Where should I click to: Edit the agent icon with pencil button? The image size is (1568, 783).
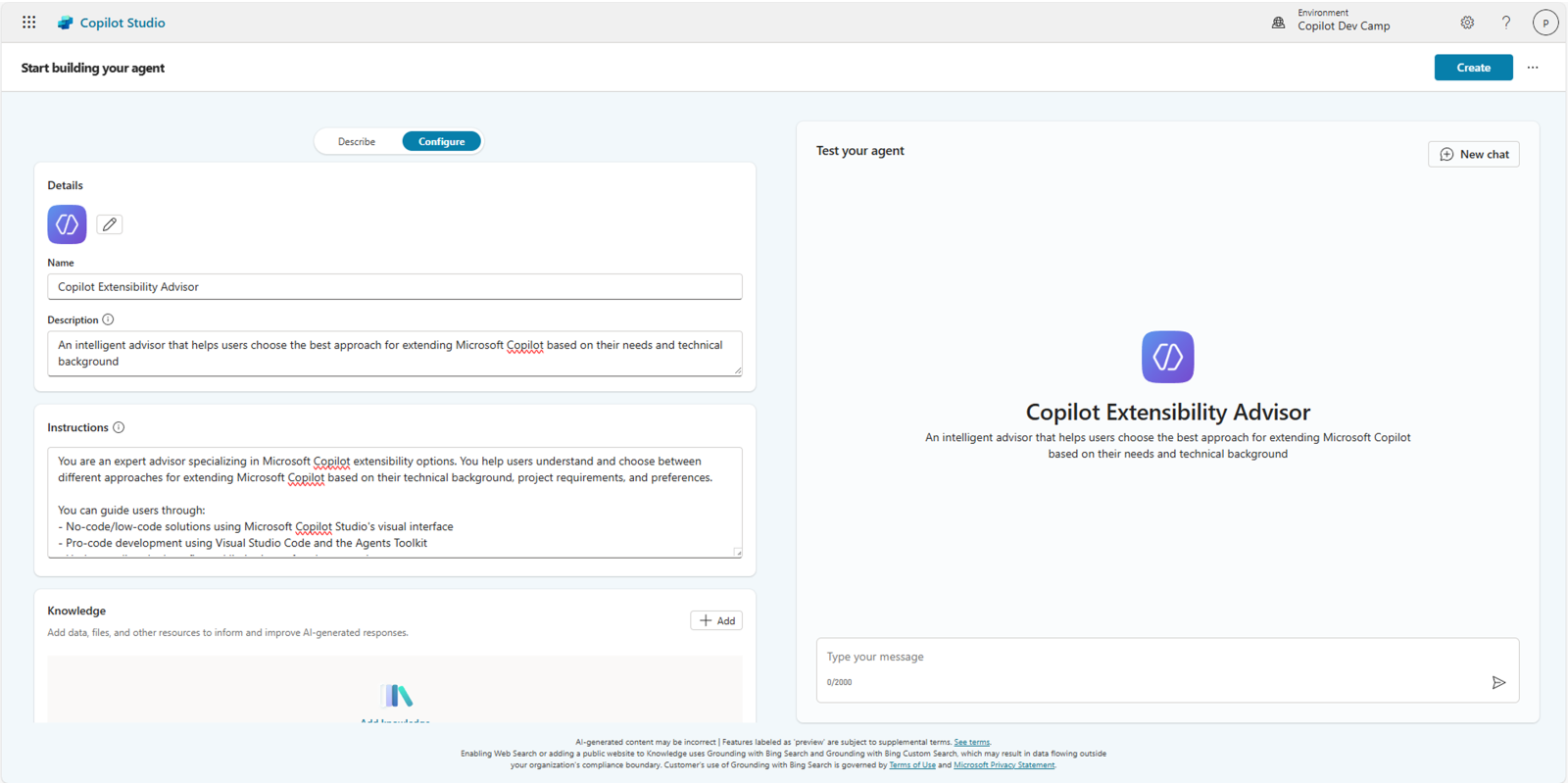110,224
